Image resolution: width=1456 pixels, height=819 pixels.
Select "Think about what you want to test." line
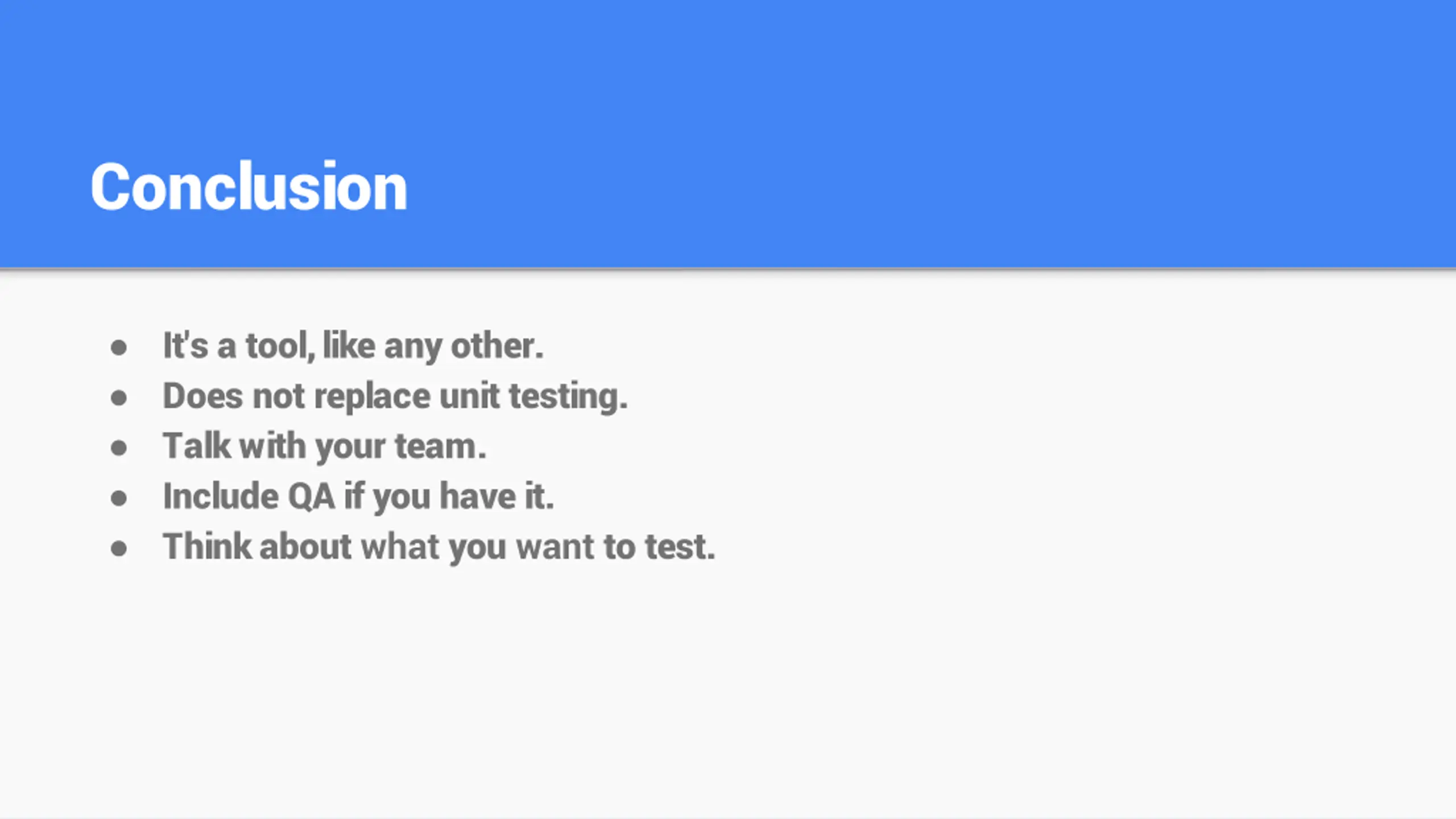(x=439, y=547)
